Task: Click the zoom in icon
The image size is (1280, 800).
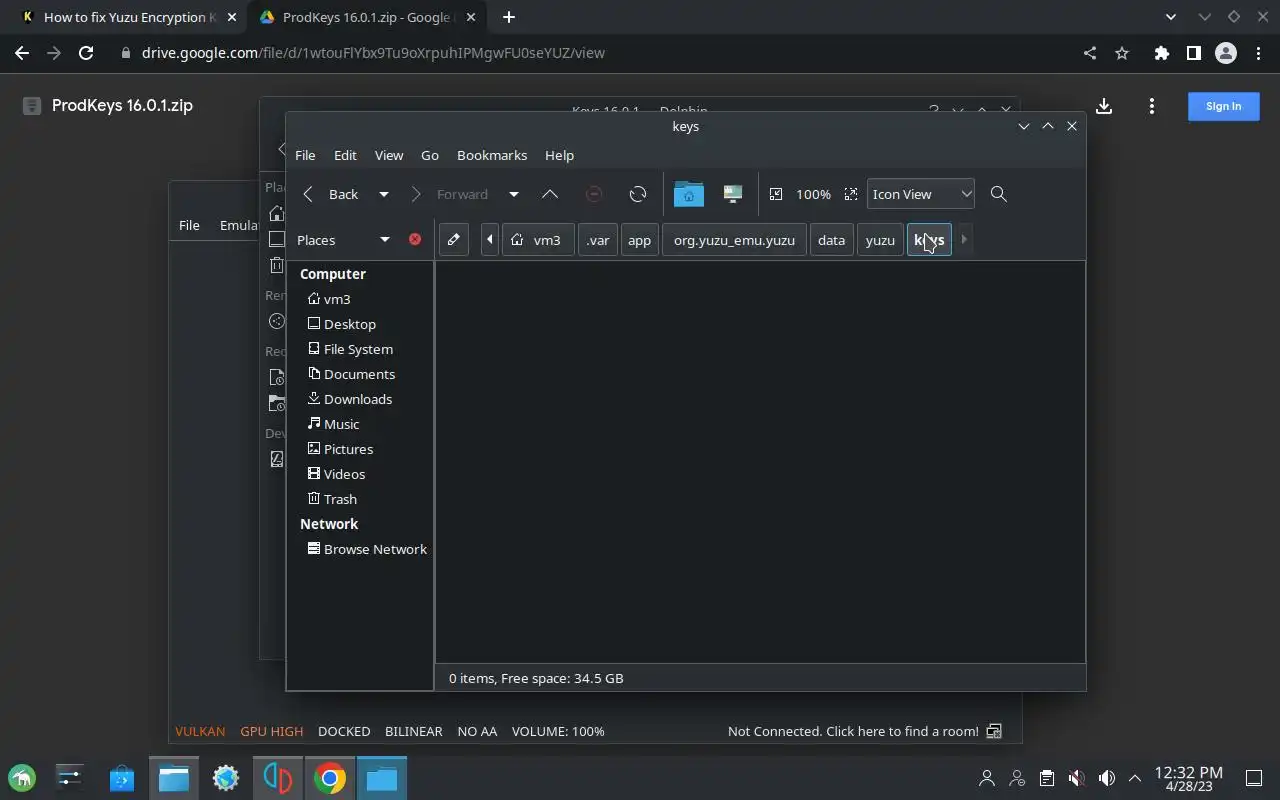Action: 851,194
